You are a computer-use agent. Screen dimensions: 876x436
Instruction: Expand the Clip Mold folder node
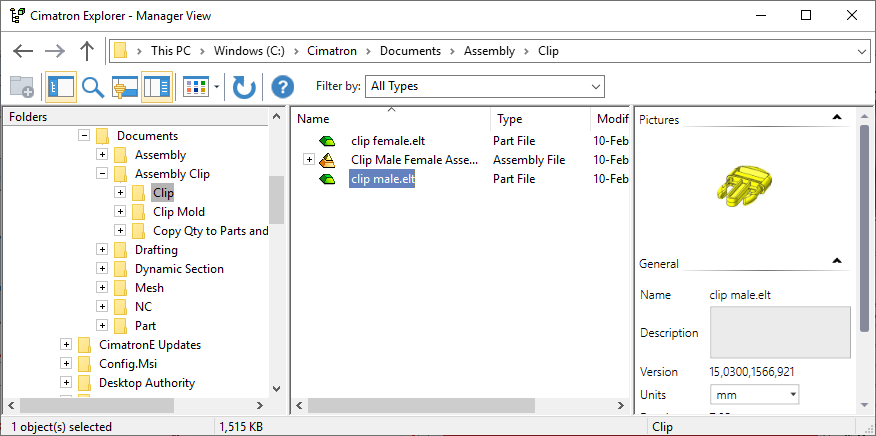pos(120,212)
